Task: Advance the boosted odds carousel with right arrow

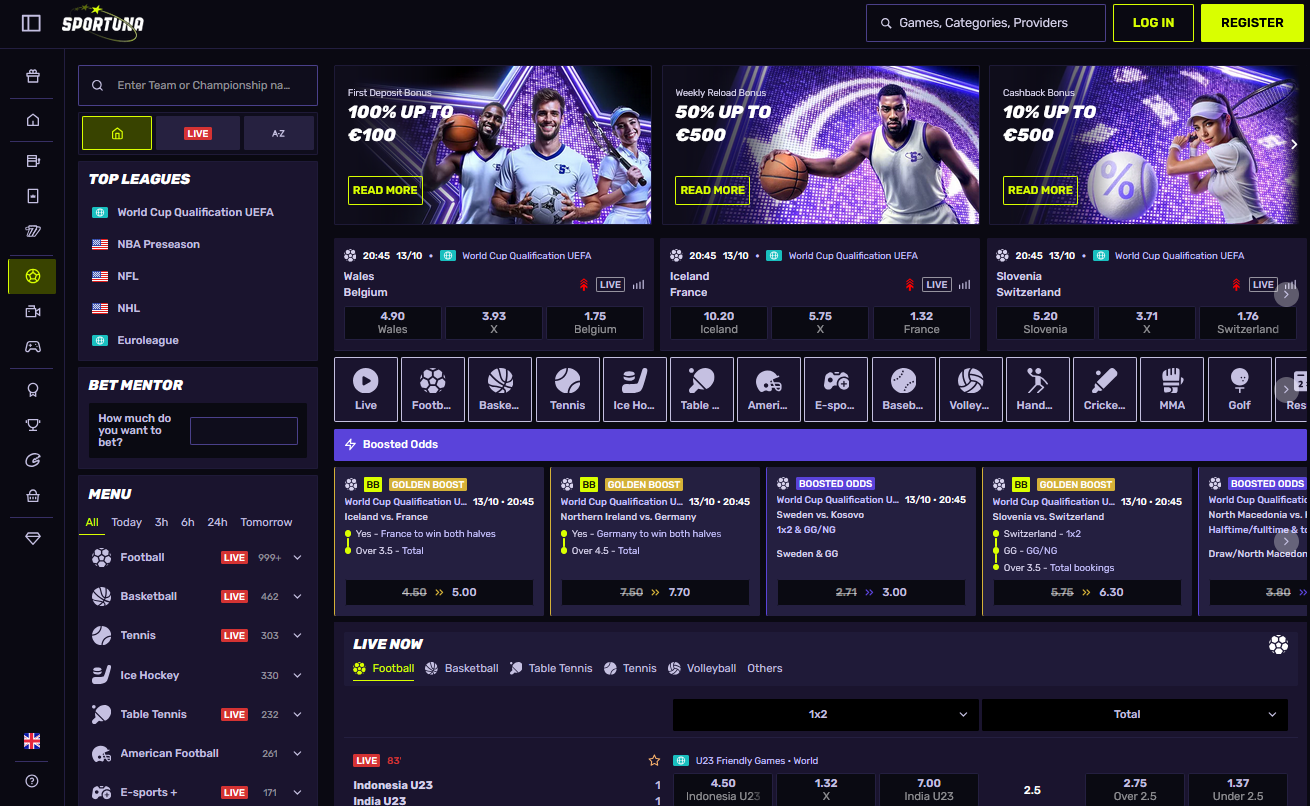Action: [x=1286, y=543]
